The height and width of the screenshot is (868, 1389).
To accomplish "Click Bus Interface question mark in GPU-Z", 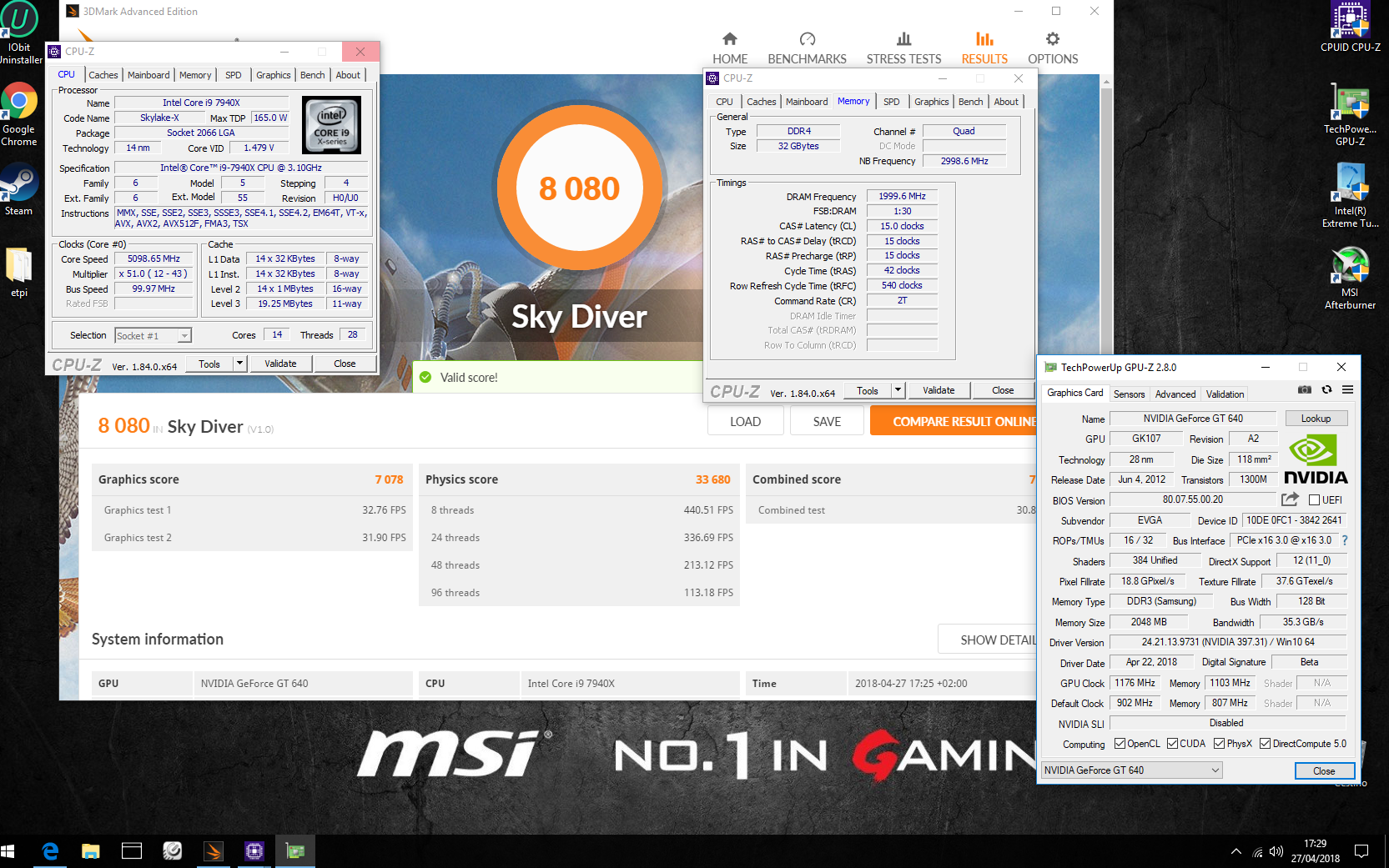I will click(x=1345, y=540).
